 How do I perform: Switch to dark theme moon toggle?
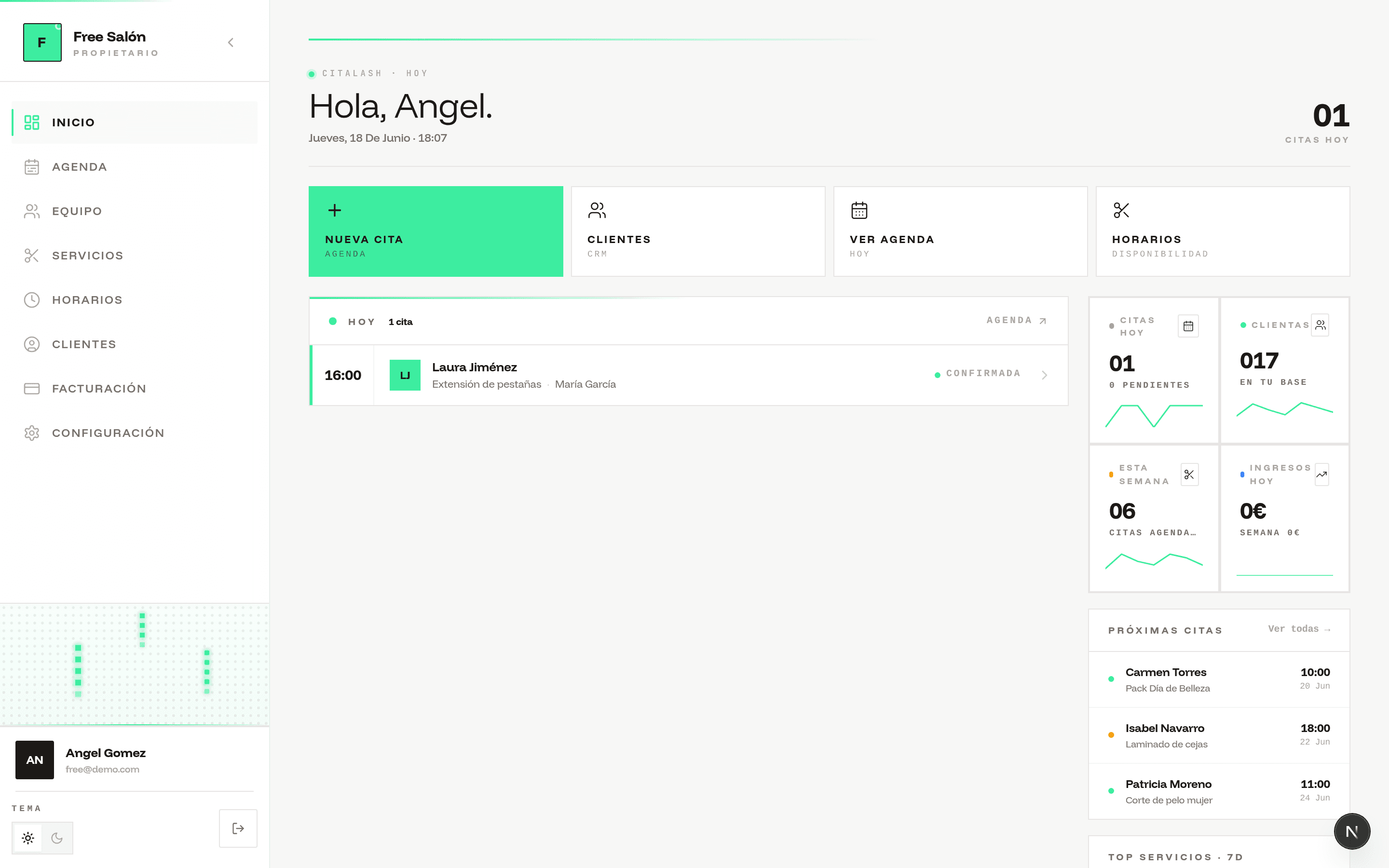[x=57, y=838]
